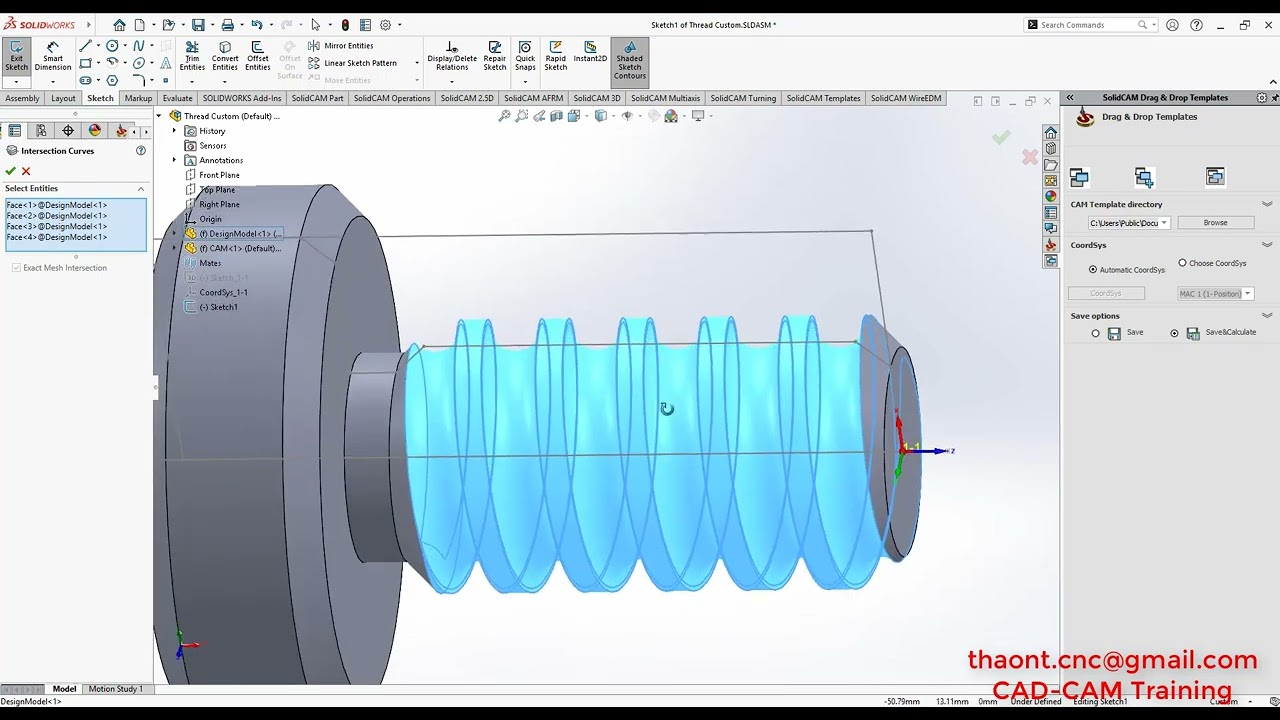The image size is (1280, 720).
Task: Toggle Instant2D
Action: pyautogui.click(x=590, y=52)
